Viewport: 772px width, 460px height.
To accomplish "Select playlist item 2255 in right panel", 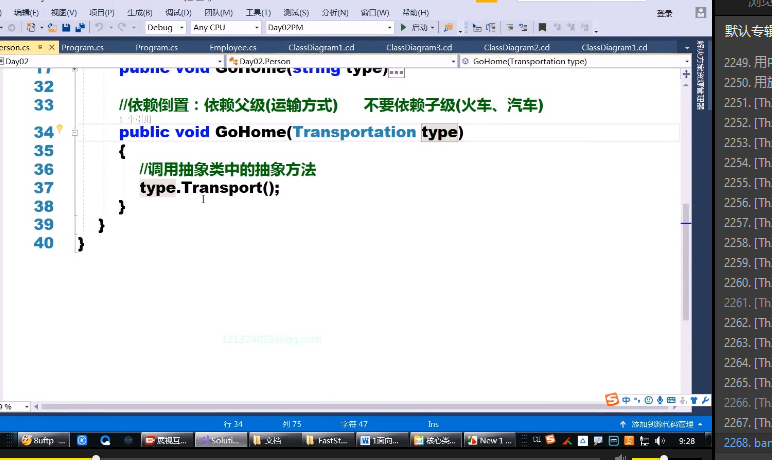I will coord(747,183).
